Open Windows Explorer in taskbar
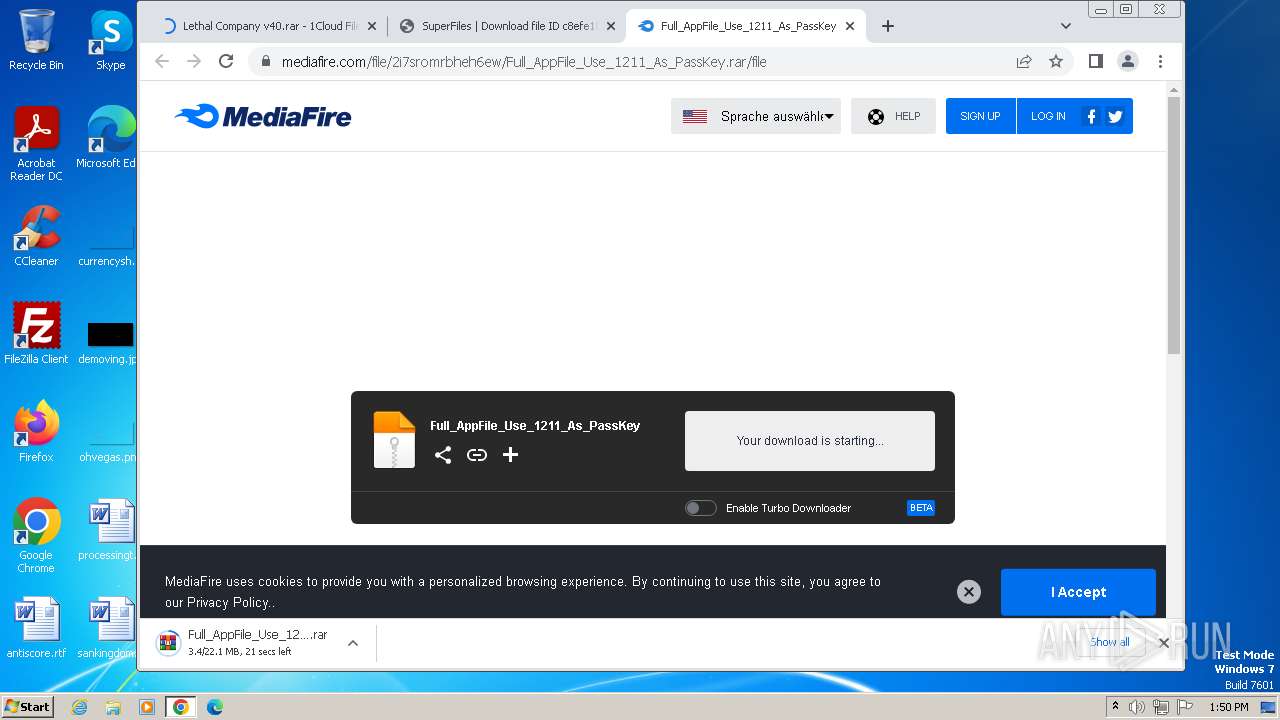 [x=113, y=706]
